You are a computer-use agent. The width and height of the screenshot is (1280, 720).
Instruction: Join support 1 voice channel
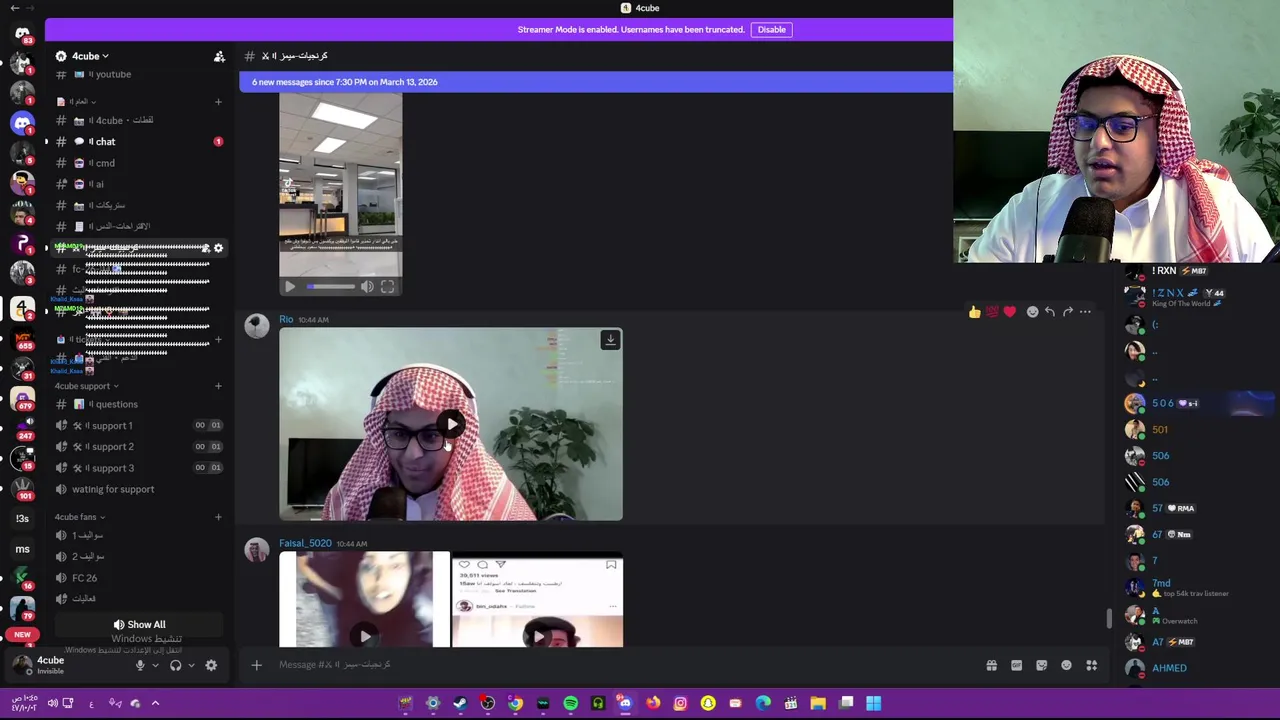coord(140,426)
